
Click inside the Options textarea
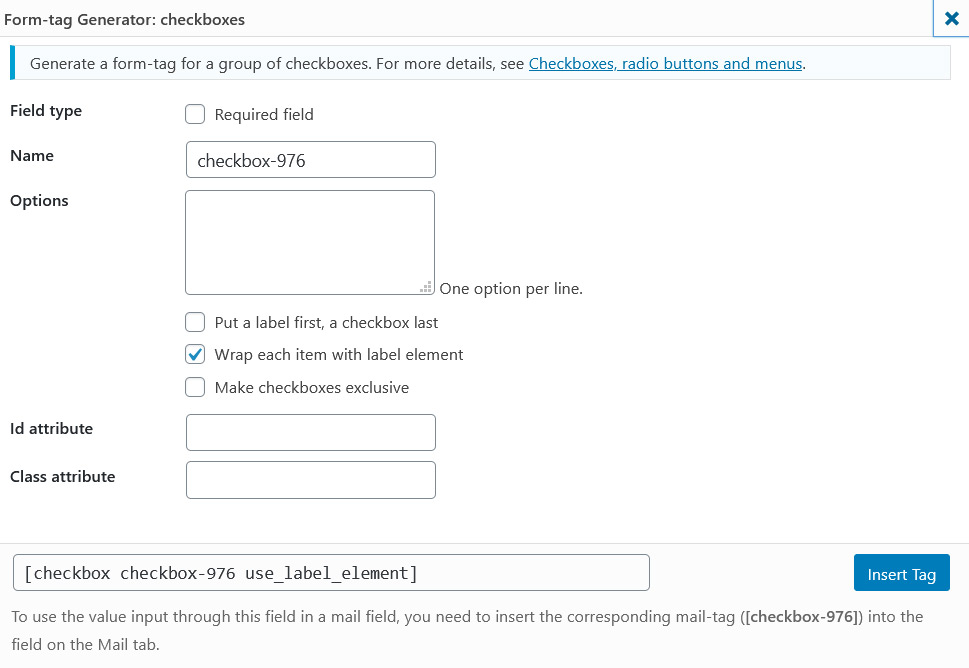[310, 242]
